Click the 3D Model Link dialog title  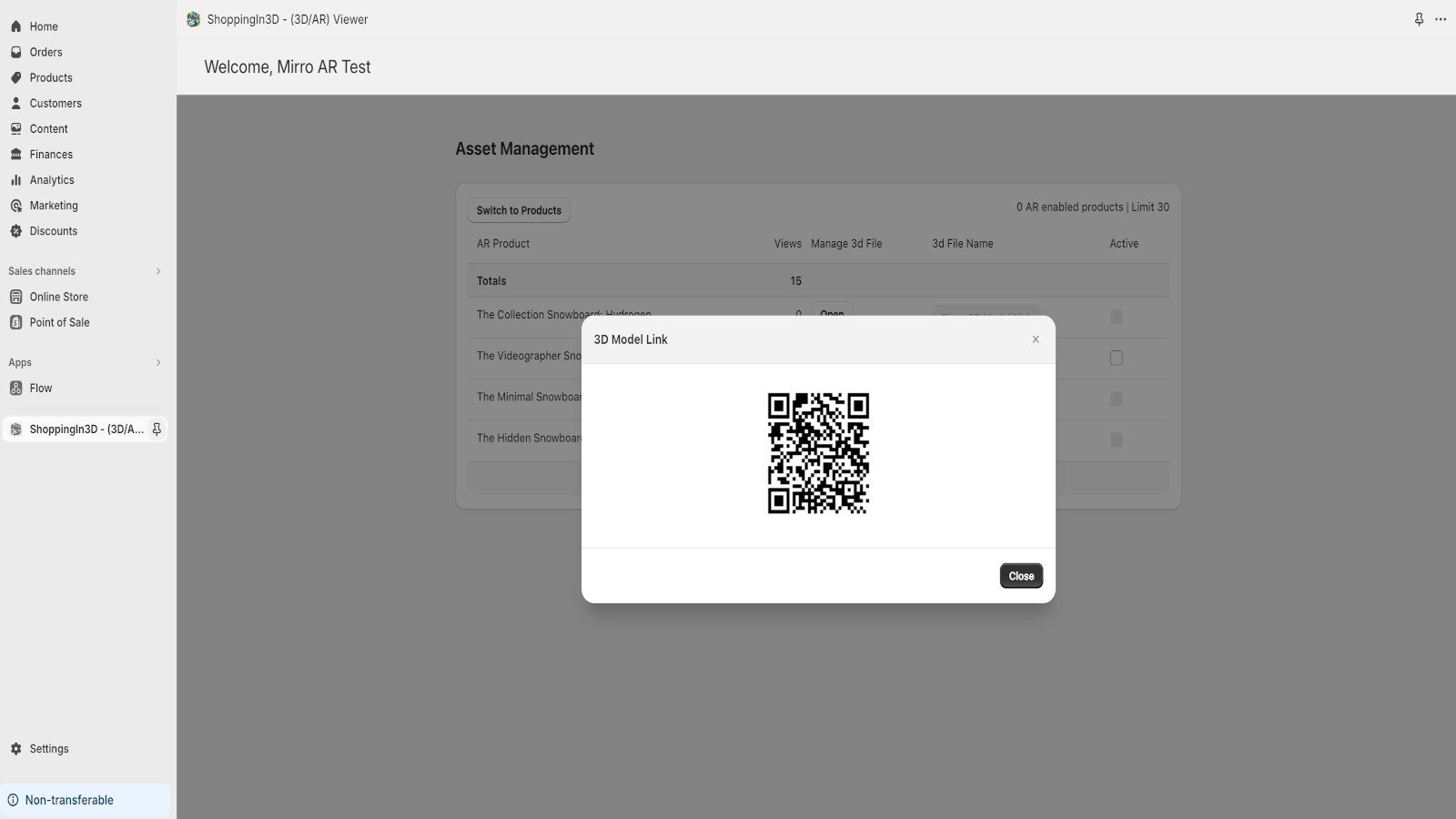(x=631, y=339)
